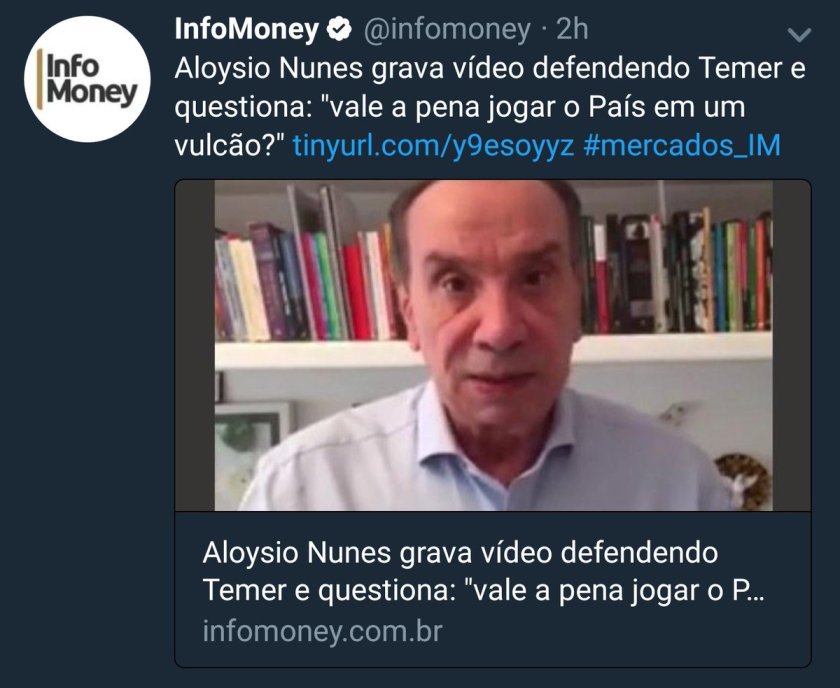Open the video thumbnail of Aloysio Nunes
This screenshot has height=688, width=840.
pos(493,346)
